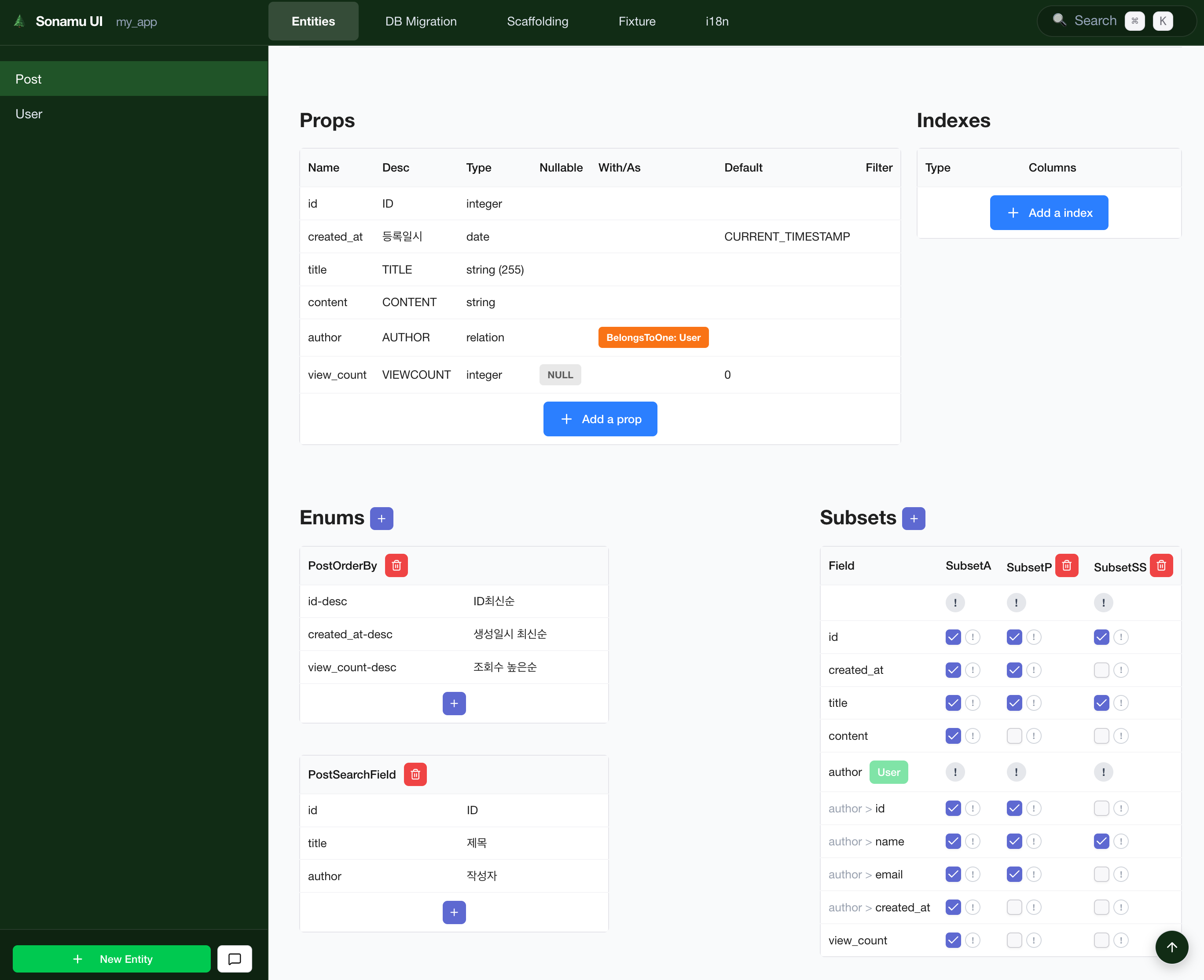Click the Add a prop button
This screenshot has height=980, width=1204.
click(600, 419)
